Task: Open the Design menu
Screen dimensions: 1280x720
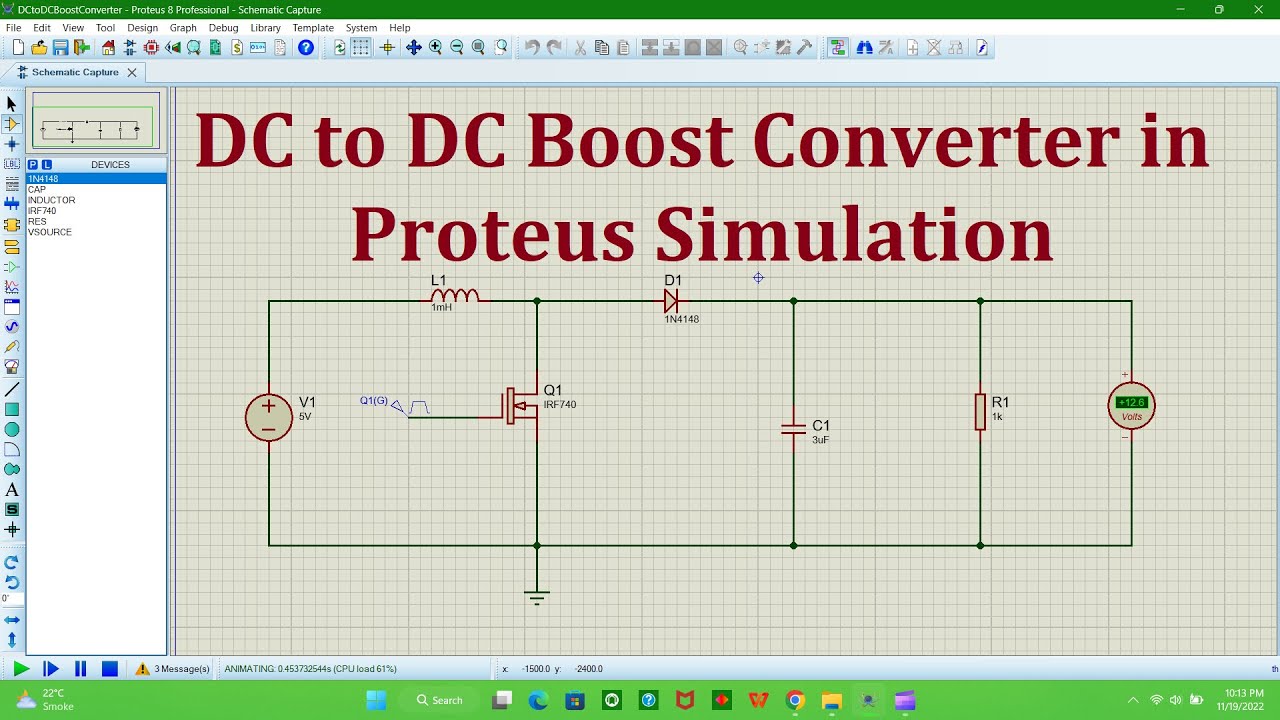Action: [142, 28]
